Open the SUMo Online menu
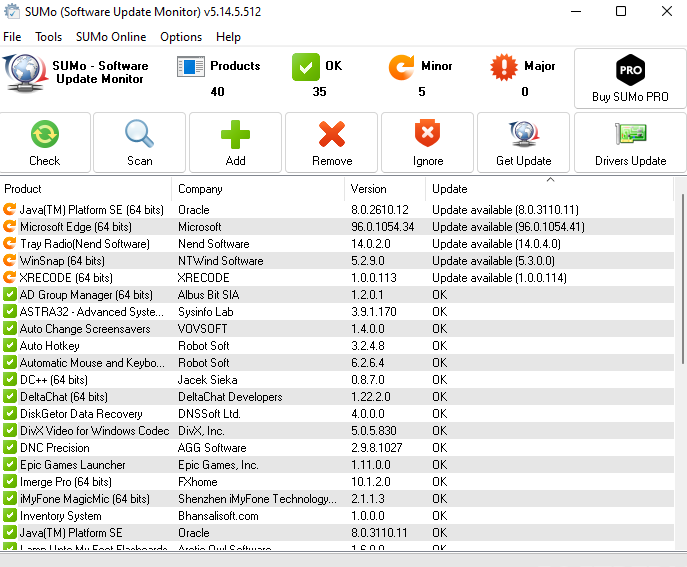This screenshot has height=567, width=687. click(111, 37)
